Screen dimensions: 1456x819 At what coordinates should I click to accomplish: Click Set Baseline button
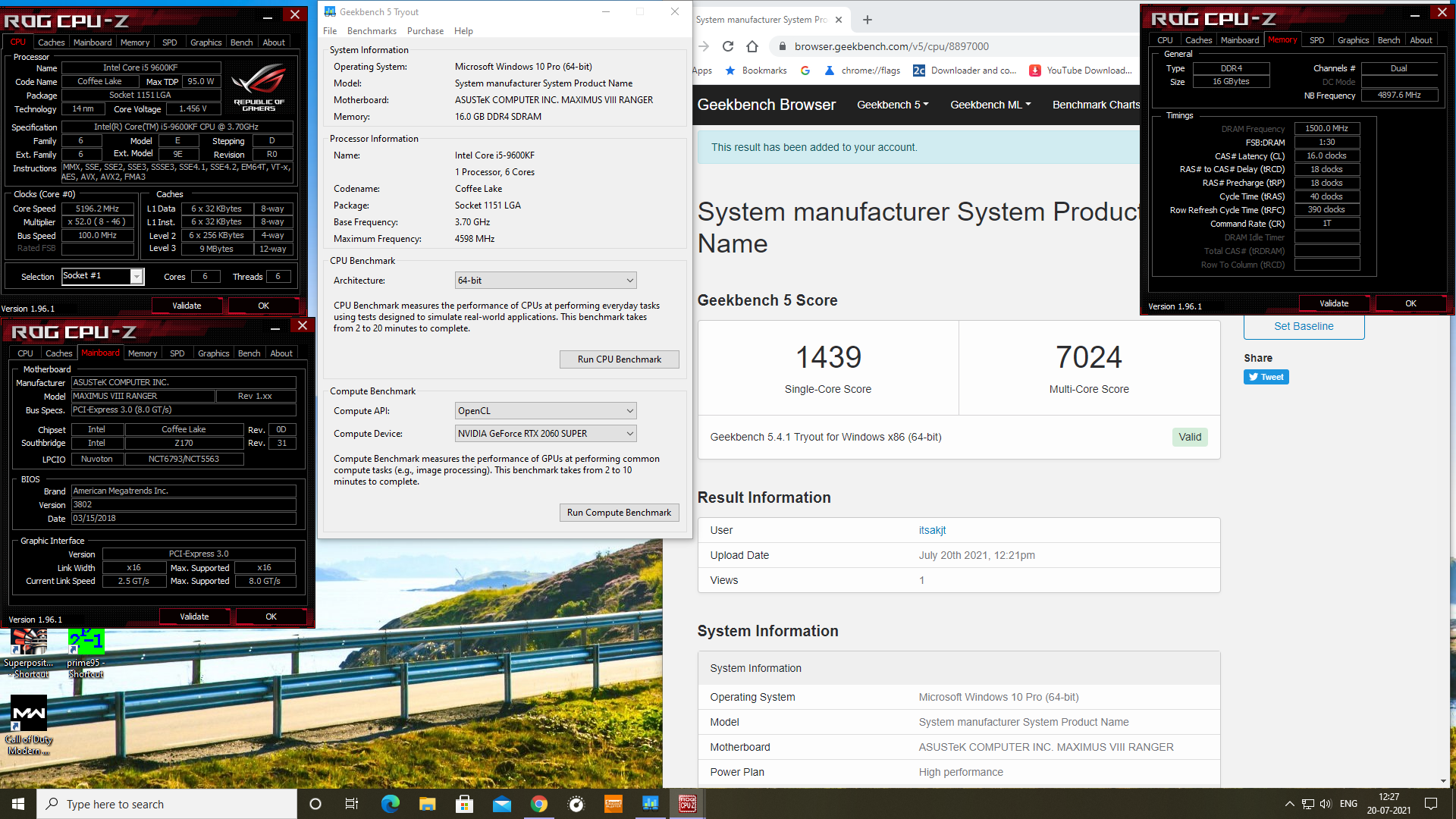click(1304, 326)
